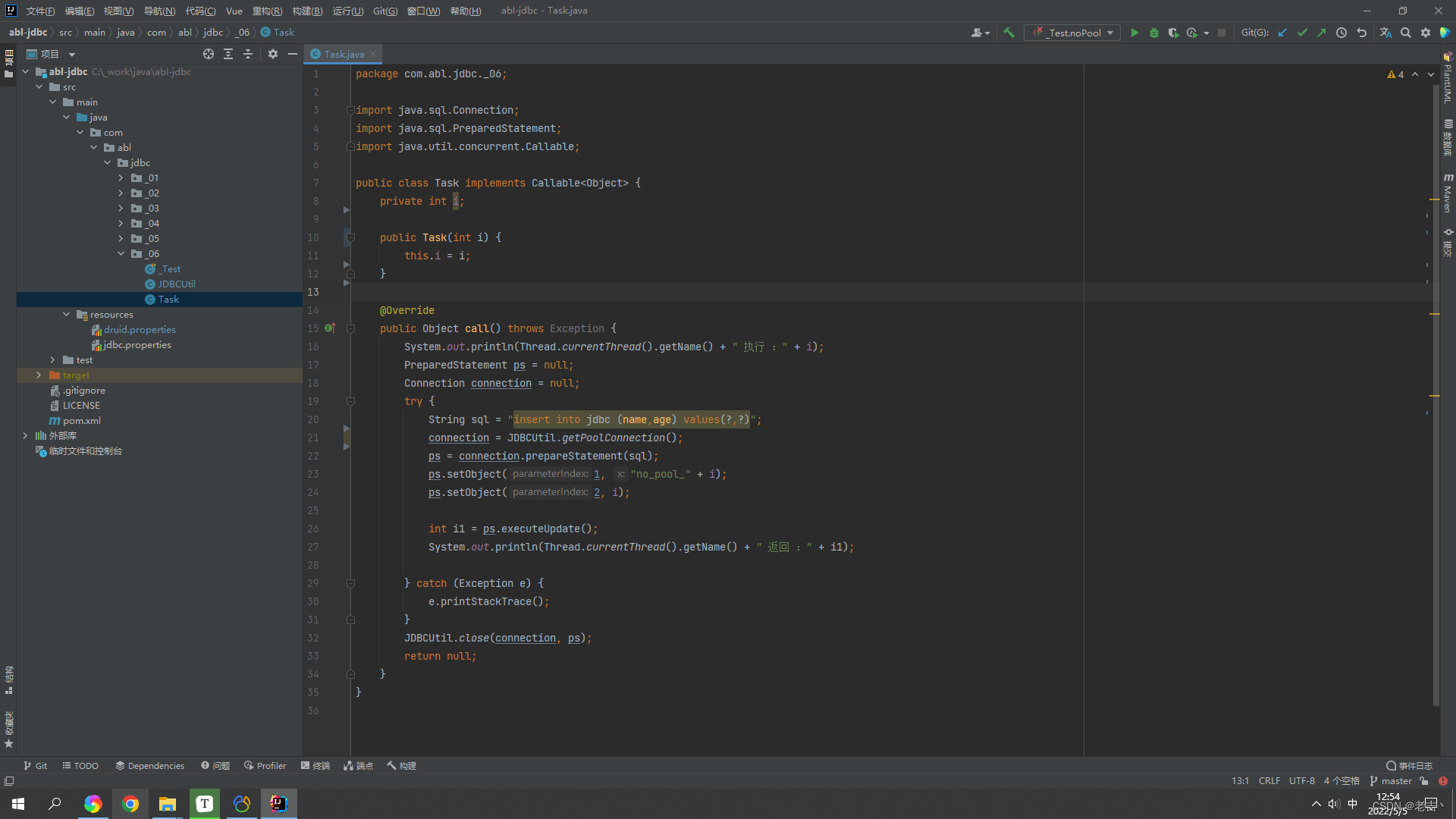Commit changes with green checkmark

coord(1302,33)
